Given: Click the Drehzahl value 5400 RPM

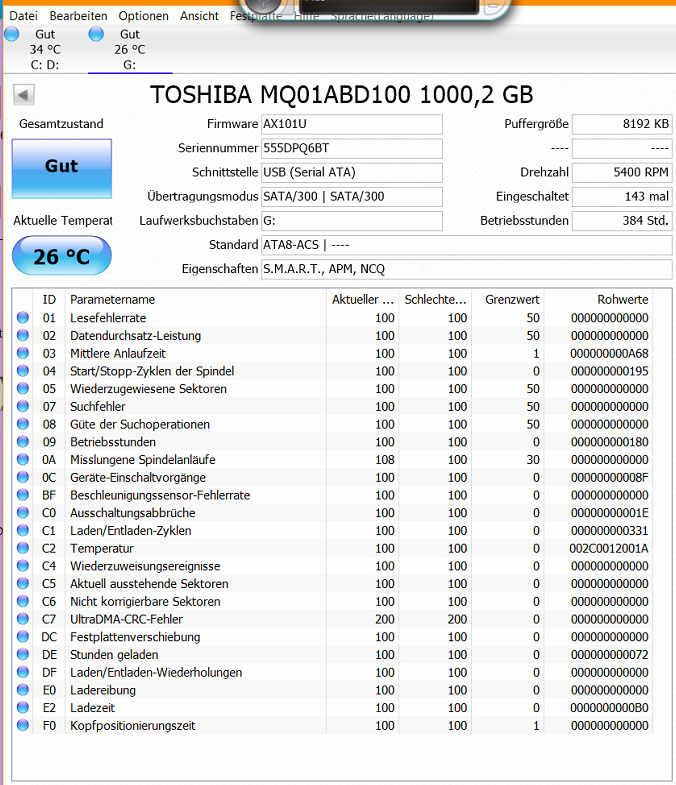Looking at the screenshot, I should pyautogui.click(x=622, y=172).
